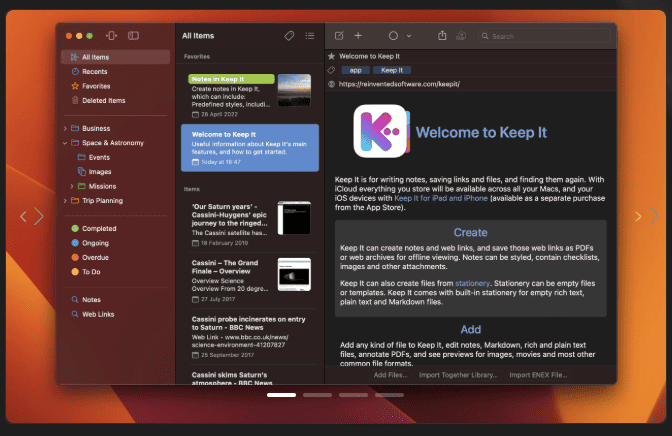Click the tag icon in the info row

[x=331, y=70]
